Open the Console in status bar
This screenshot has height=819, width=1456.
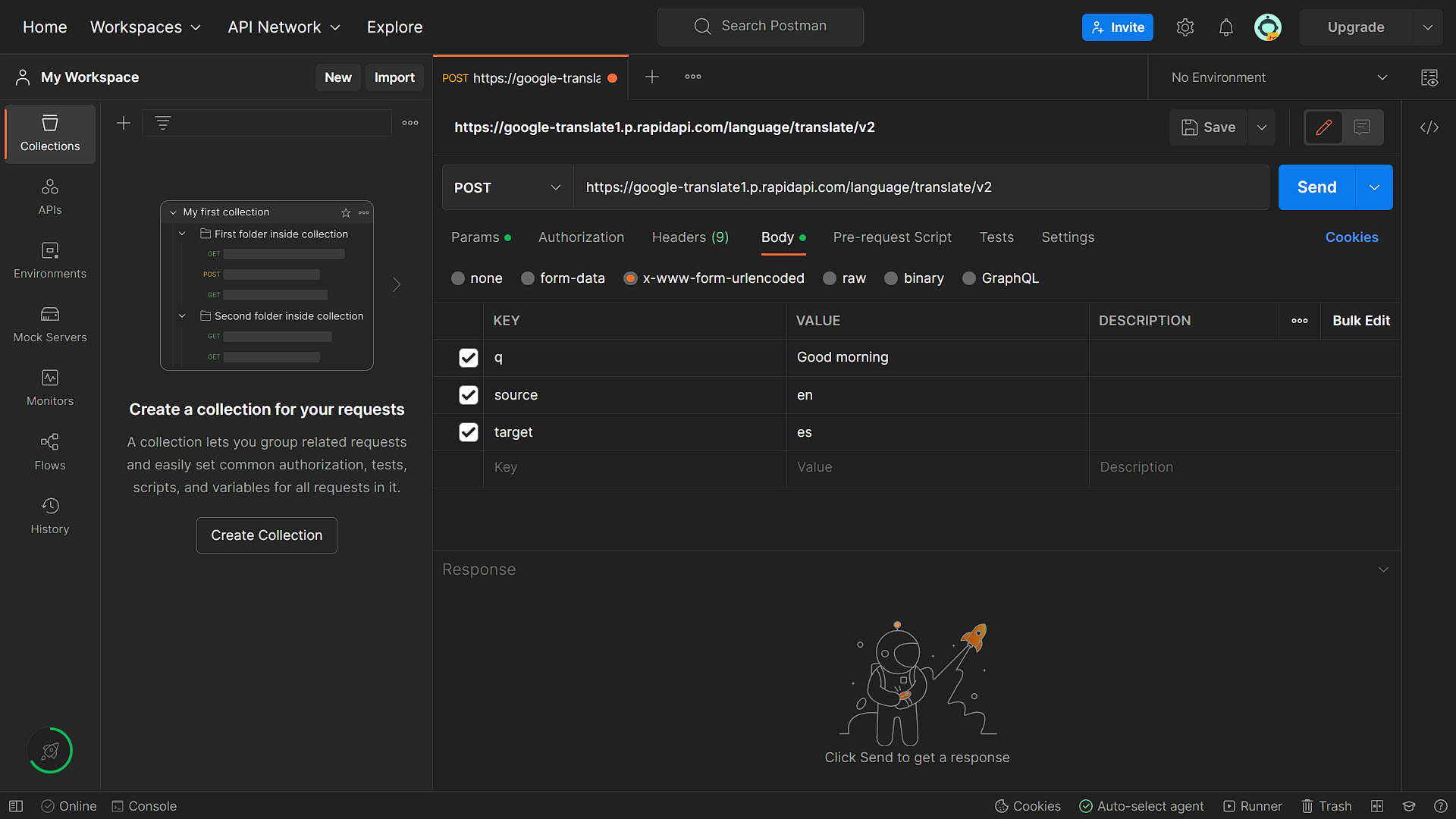(x=144, y=806)
